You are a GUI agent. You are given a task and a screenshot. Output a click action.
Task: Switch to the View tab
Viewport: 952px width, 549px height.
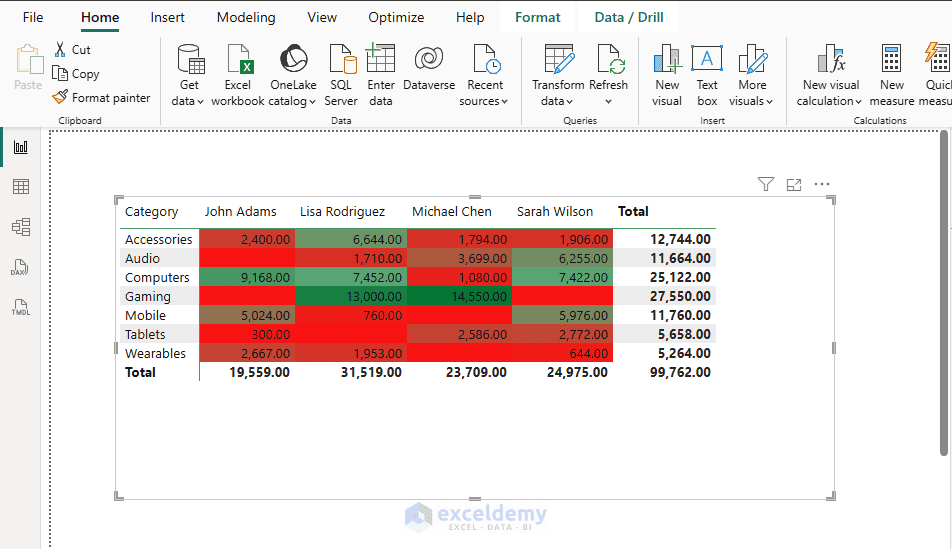point(322,18)
